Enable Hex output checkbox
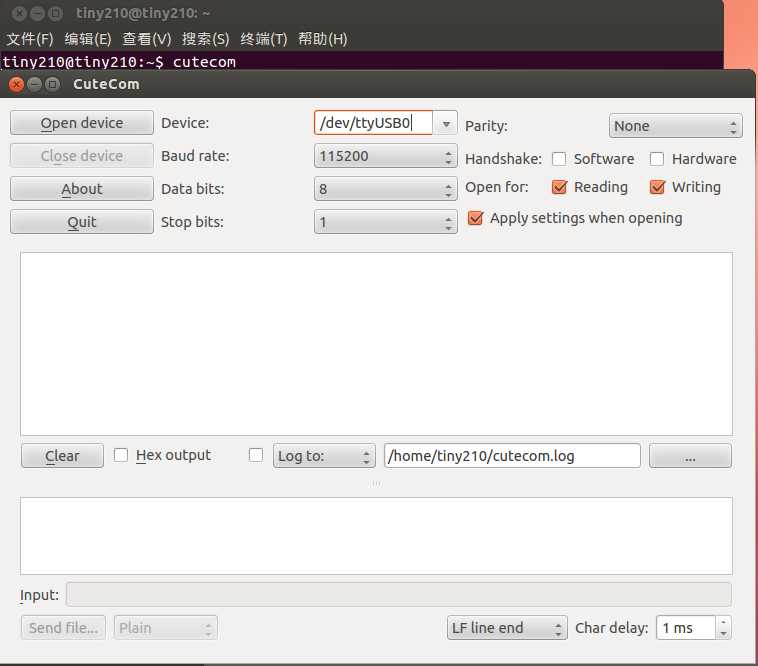 [121, 455]
